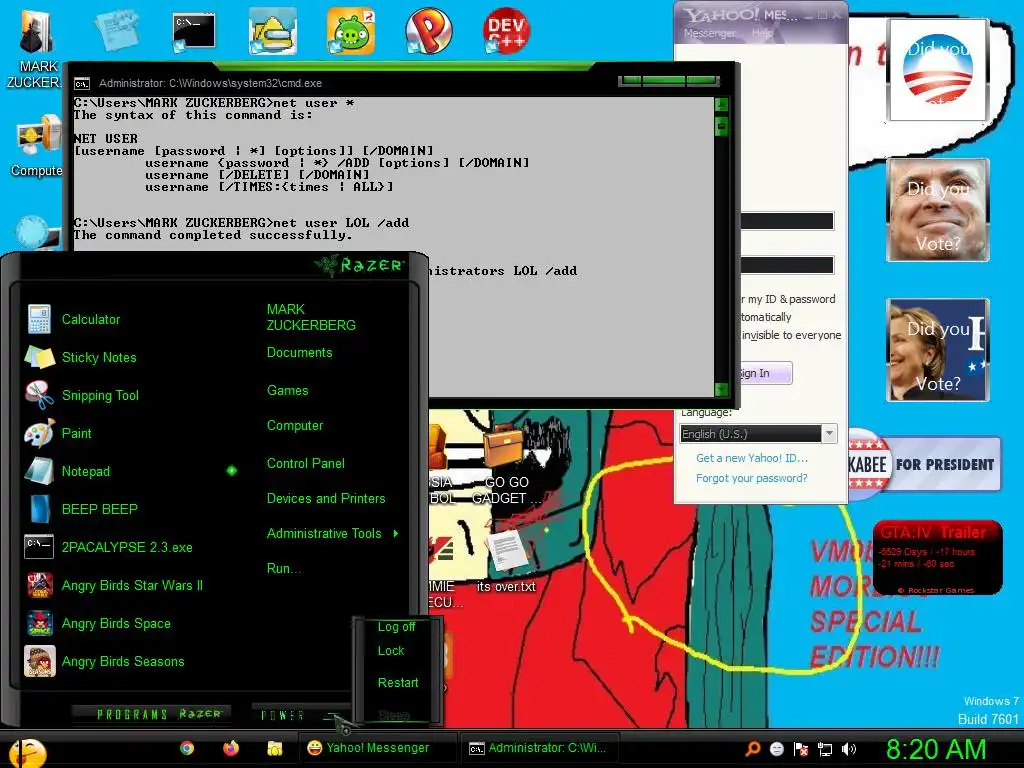This screenshot has width=1024, height=768.
Task: Click the network tray icon
Action: [x=825, y=749]
